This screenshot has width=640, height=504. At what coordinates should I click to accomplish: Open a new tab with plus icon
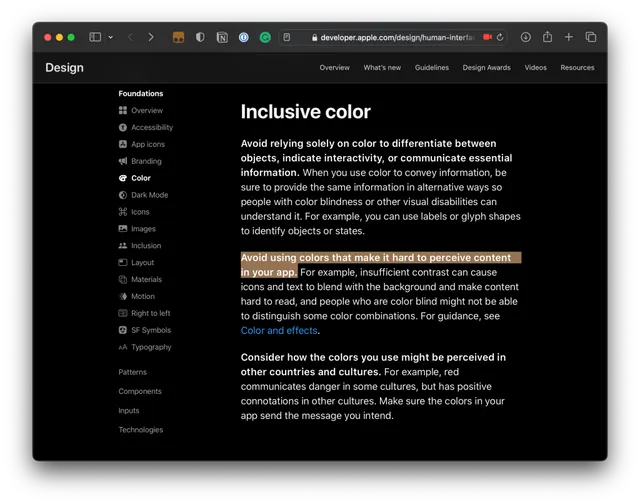point(569,37)
